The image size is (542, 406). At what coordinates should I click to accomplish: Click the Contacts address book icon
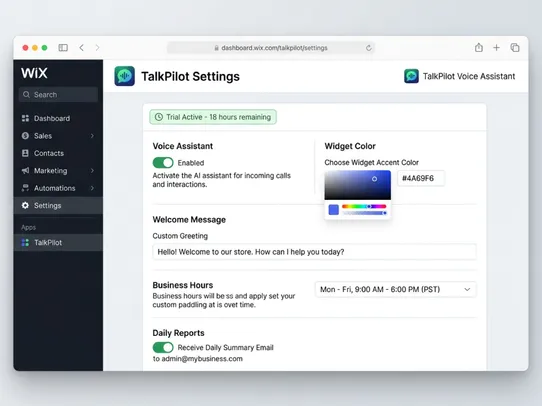click(25, 153)
